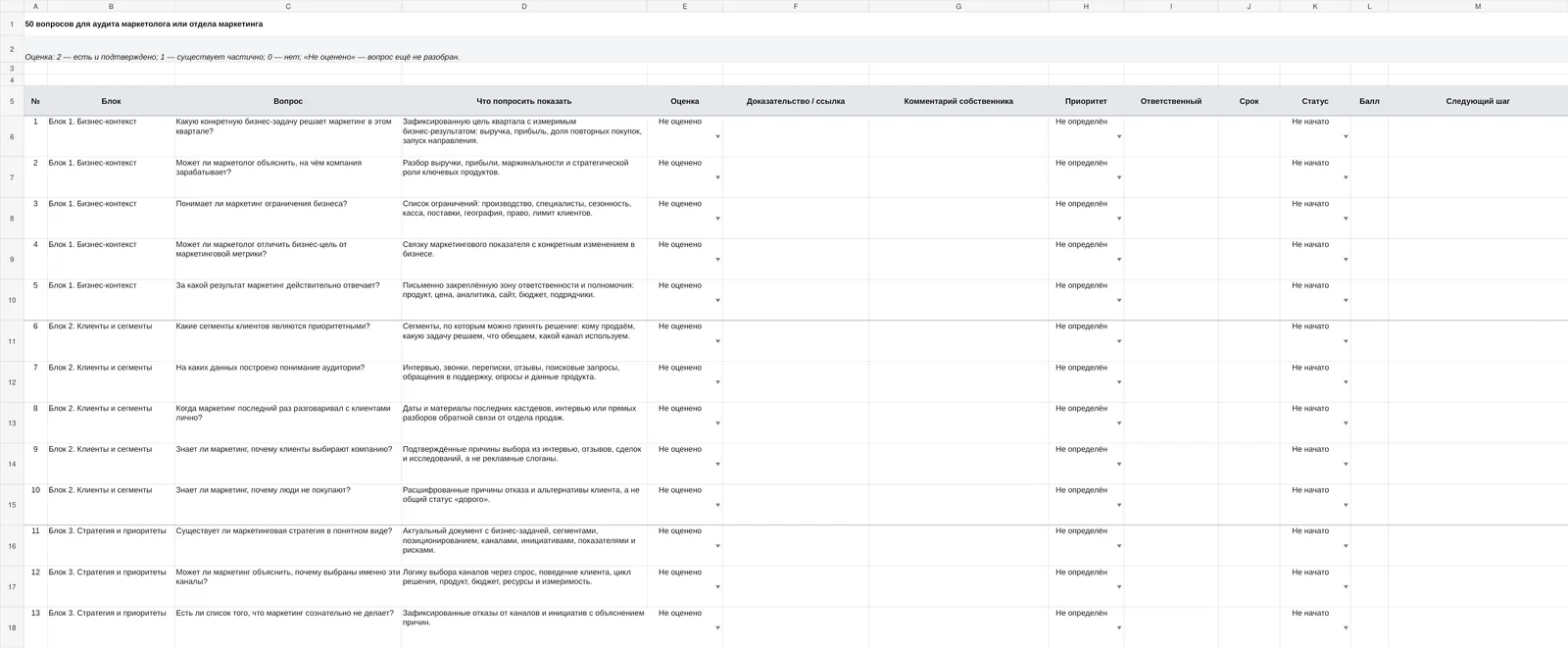Click question 'За какой результат маркетинг действительно отвечает?'
The image size is (1568, 648).
pyautogui.click(x=277, y=285)
